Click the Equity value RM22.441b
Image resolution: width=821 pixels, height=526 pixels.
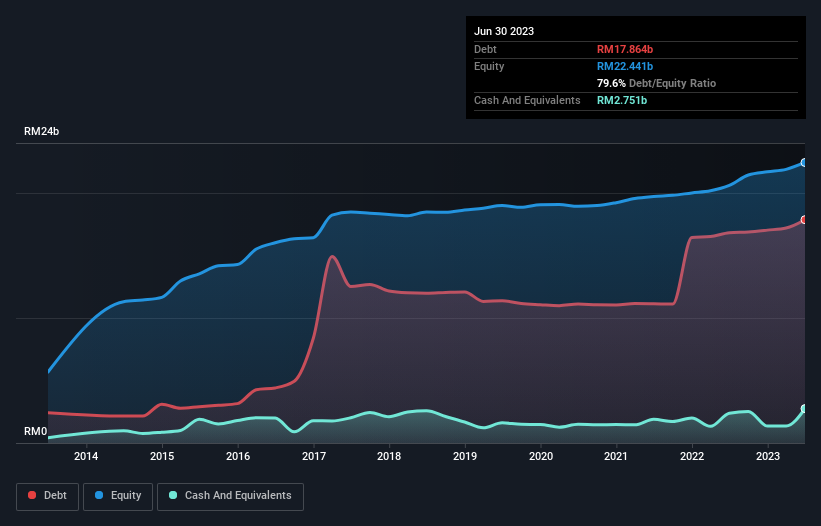[x=625, y=66]
